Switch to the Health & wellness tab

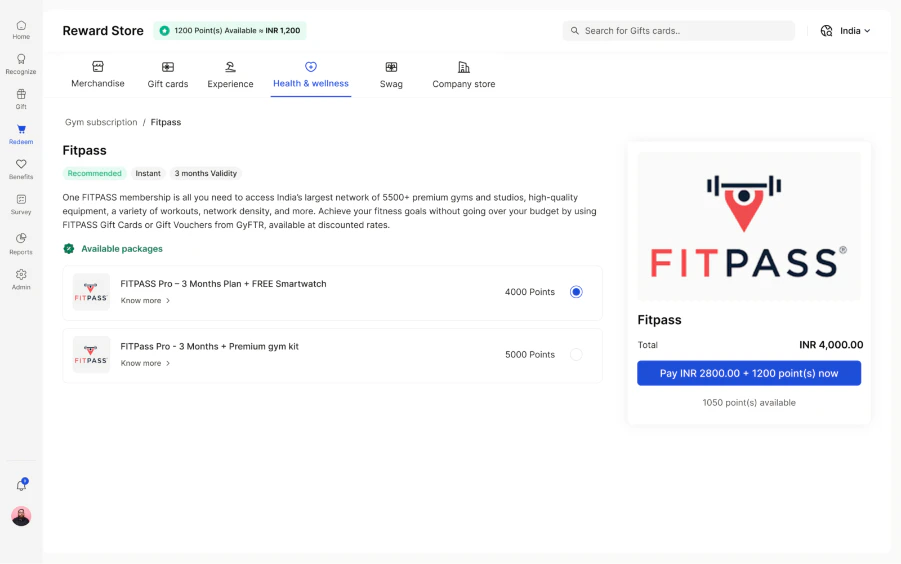click(311, 75)
